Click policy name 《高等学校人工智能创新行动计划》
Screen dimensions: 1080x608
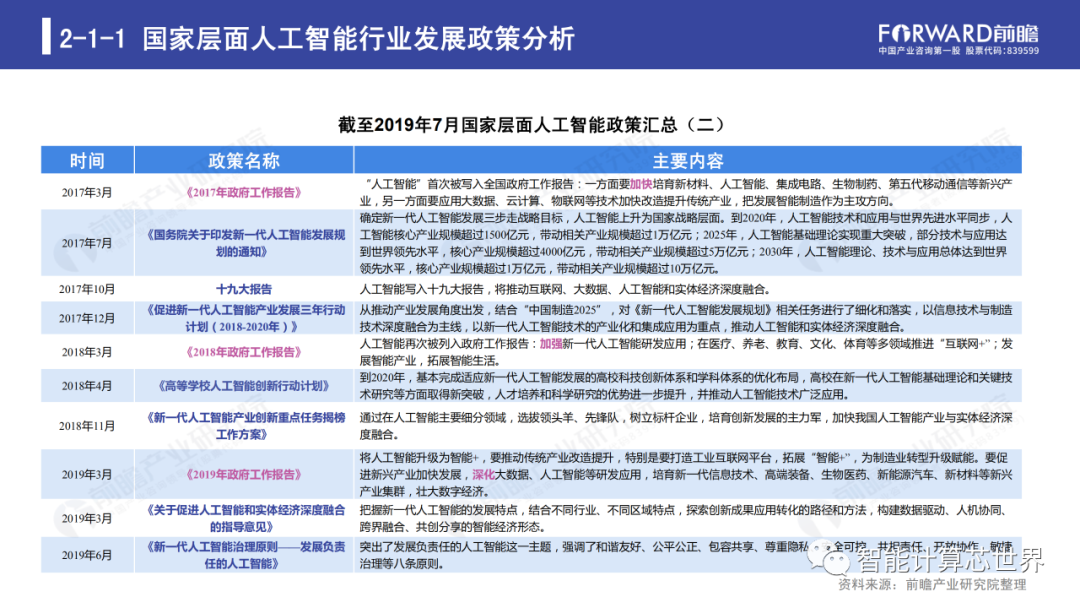(244, 386)
